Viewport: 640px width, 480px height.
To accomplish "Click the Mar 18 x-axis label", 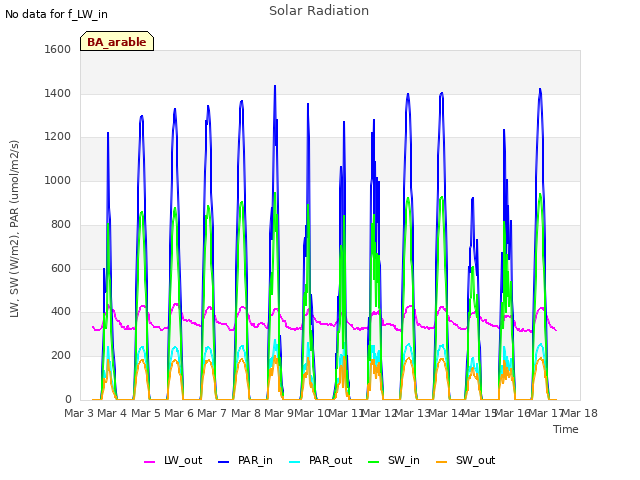I will 580,413.
